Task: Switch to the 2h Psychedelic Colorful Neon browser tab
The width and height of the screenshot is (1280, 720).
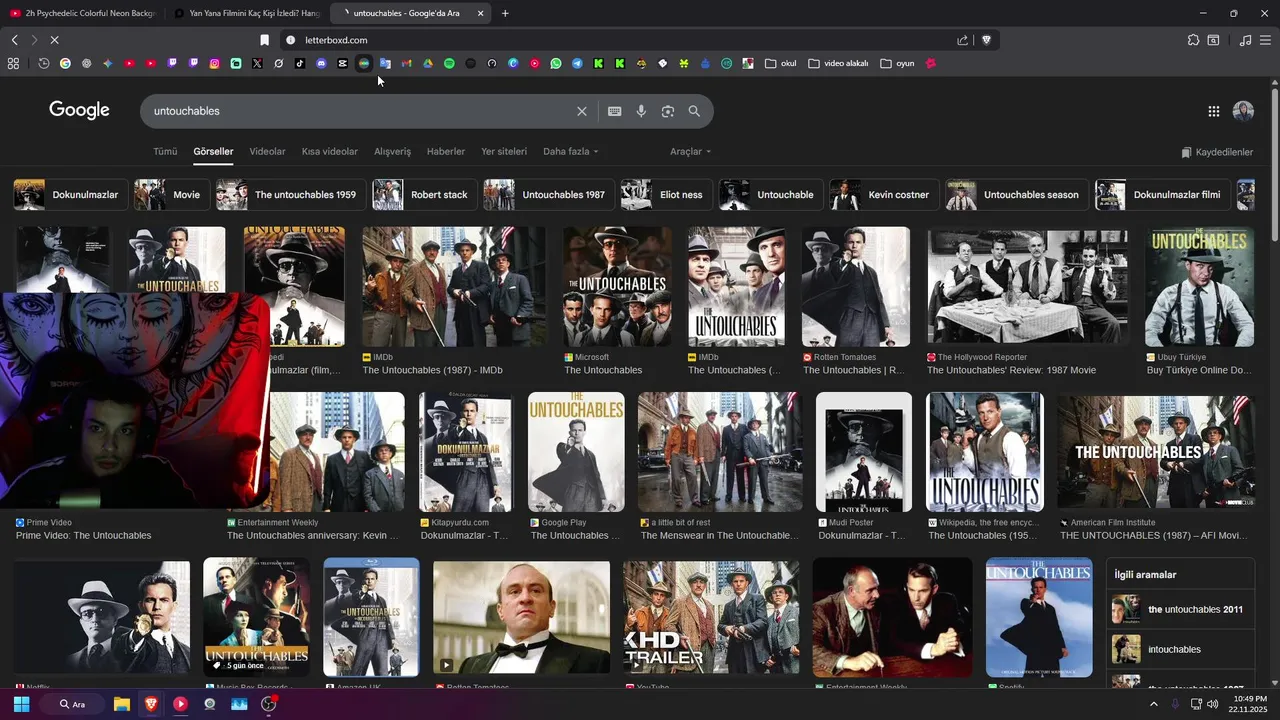Action: coord(82,13)
